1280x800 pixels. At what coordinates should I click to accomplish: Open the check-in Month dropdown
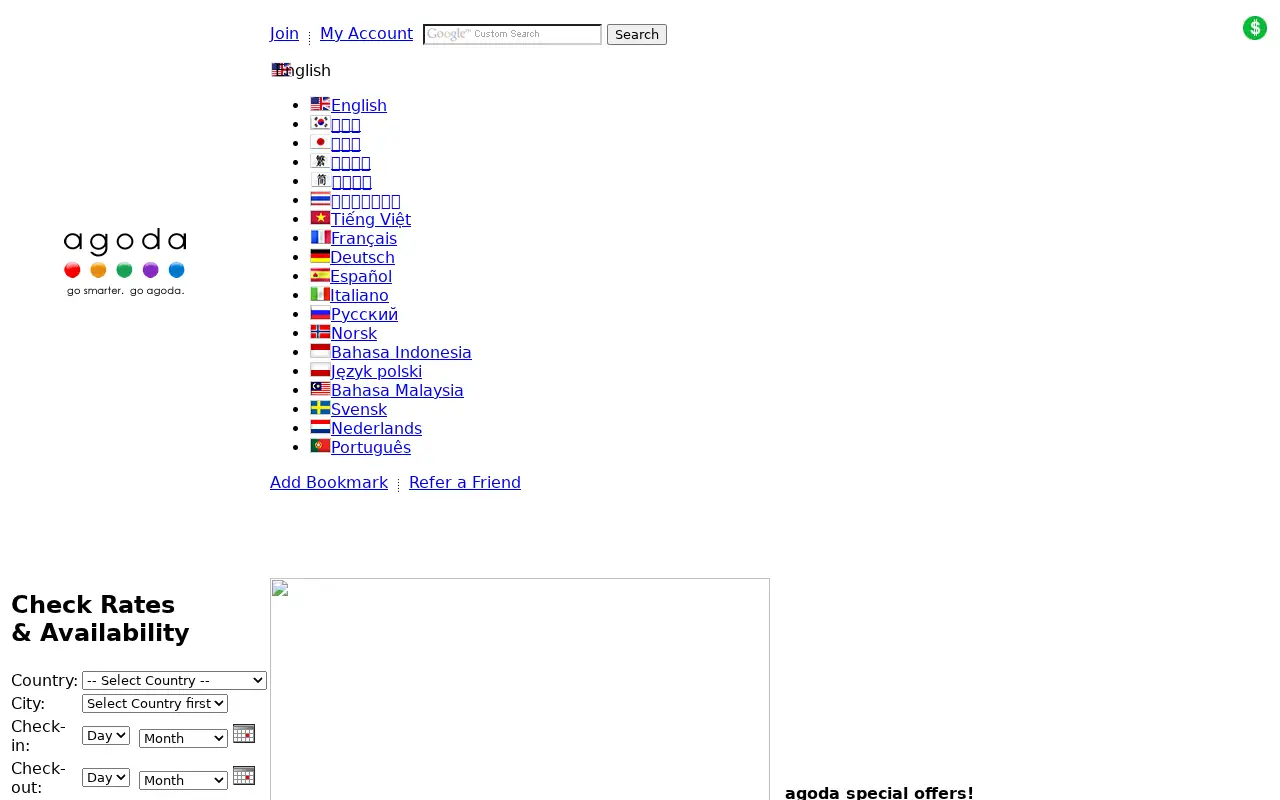[x=183, y=738]
